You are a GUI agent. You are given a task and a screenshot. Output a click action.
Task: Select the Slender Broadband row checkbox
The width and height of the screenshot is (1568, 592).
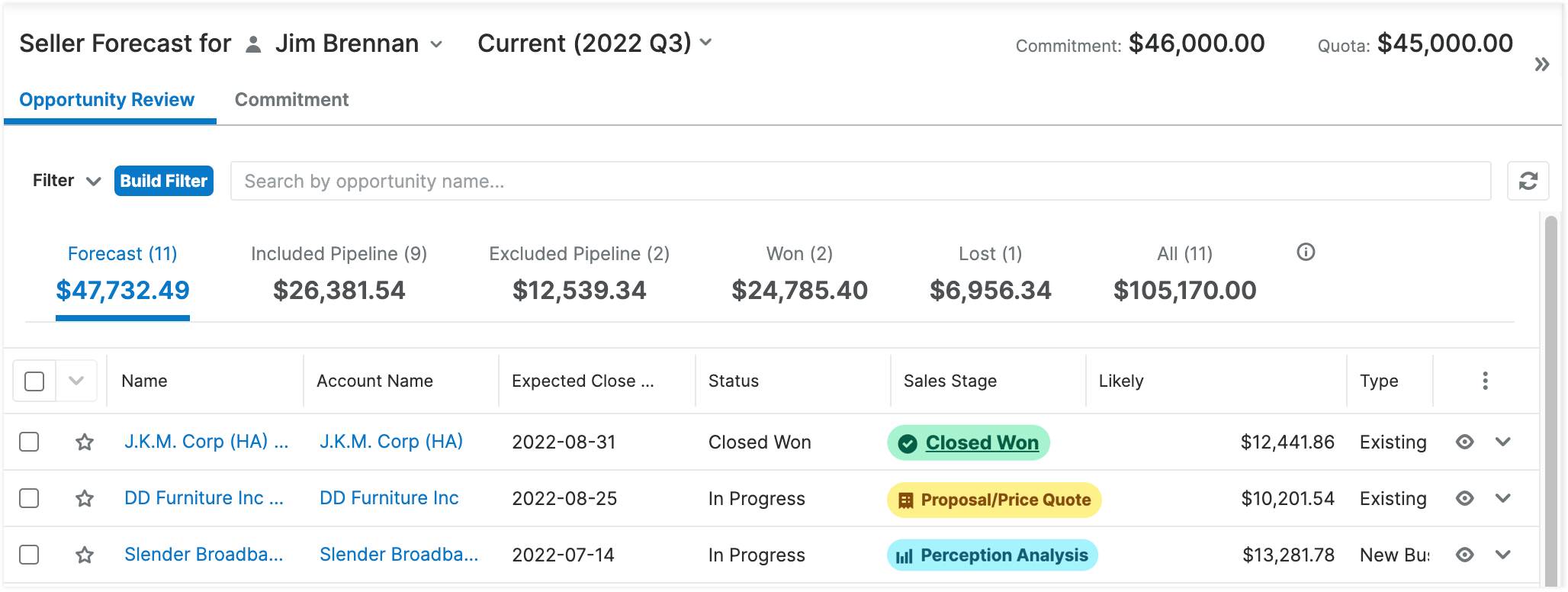[x=29, y=555]
